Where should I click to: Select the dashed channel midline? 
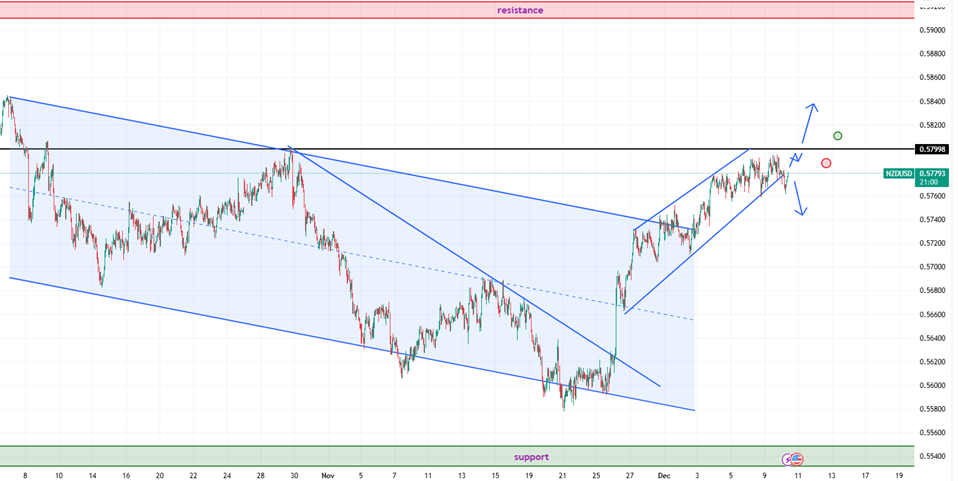[x=300, y=244]
